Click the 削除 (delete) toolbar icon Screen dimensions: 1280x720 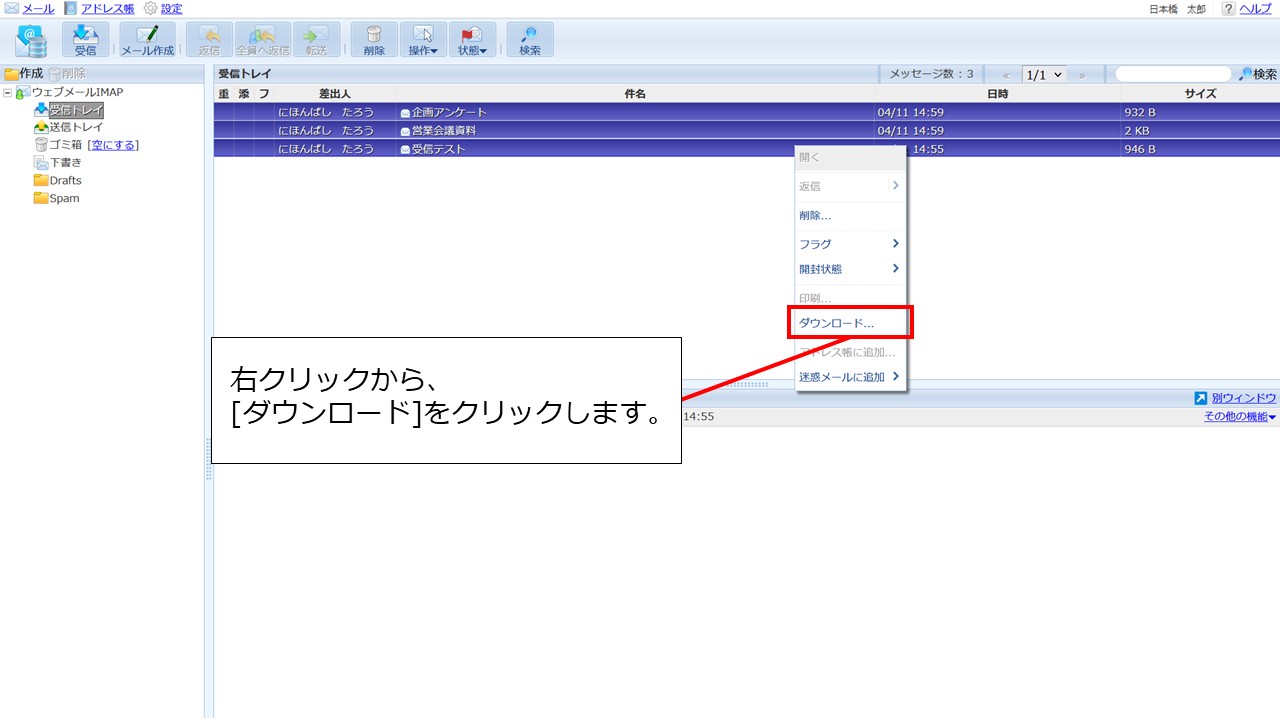pyautogui.click(x=373, y=40)
